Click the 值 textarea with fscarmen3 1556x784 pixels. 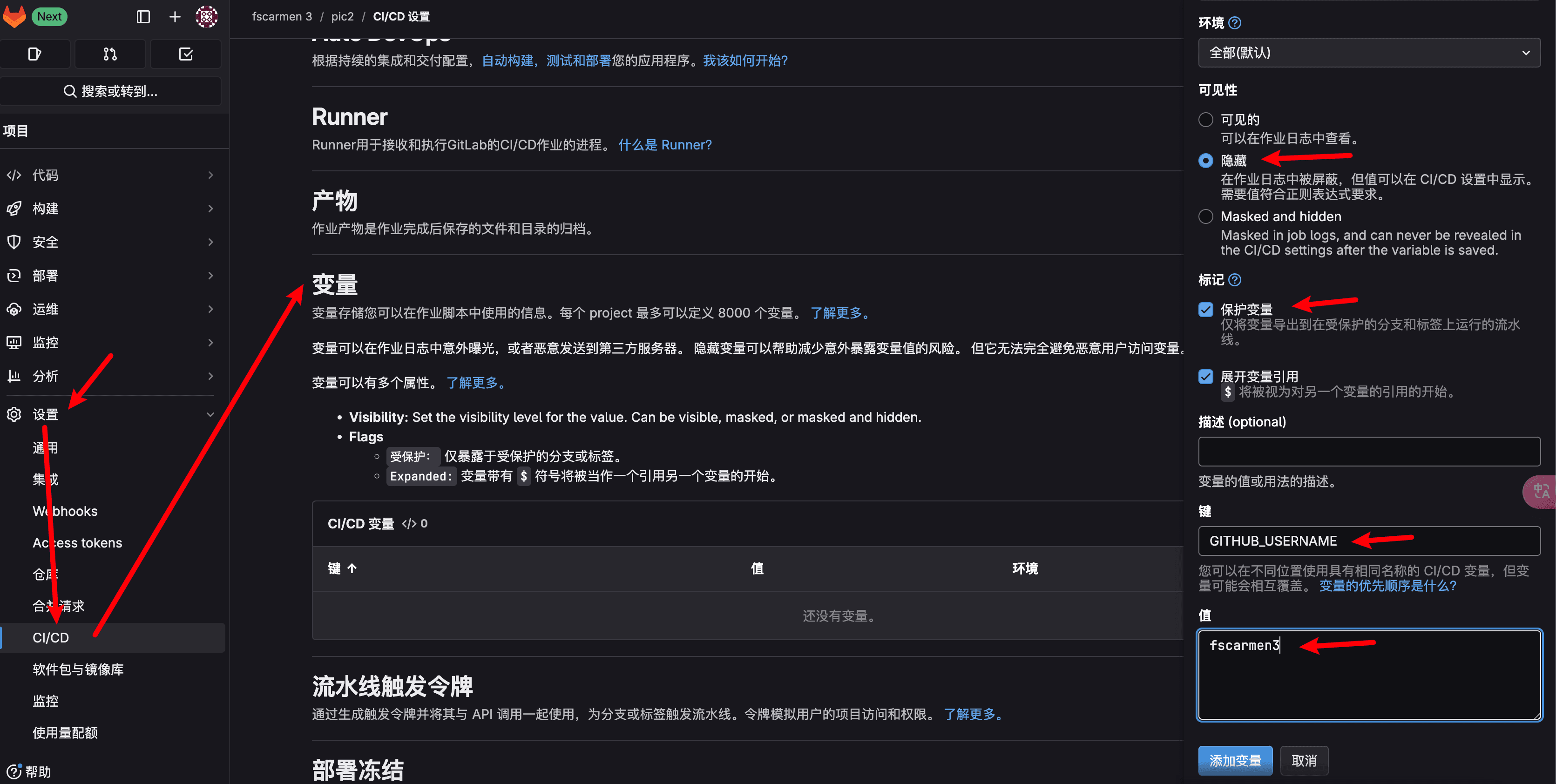[x=1369, y=675]
